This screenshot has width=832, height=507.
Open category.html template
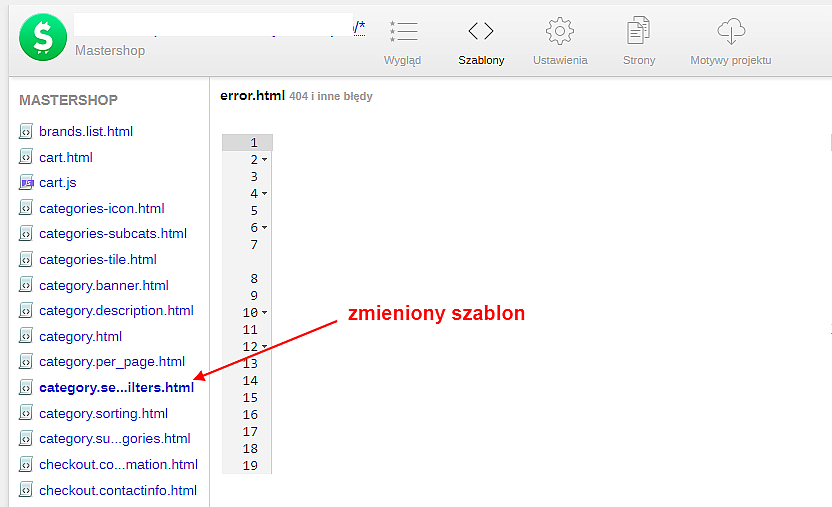(81, 336)
